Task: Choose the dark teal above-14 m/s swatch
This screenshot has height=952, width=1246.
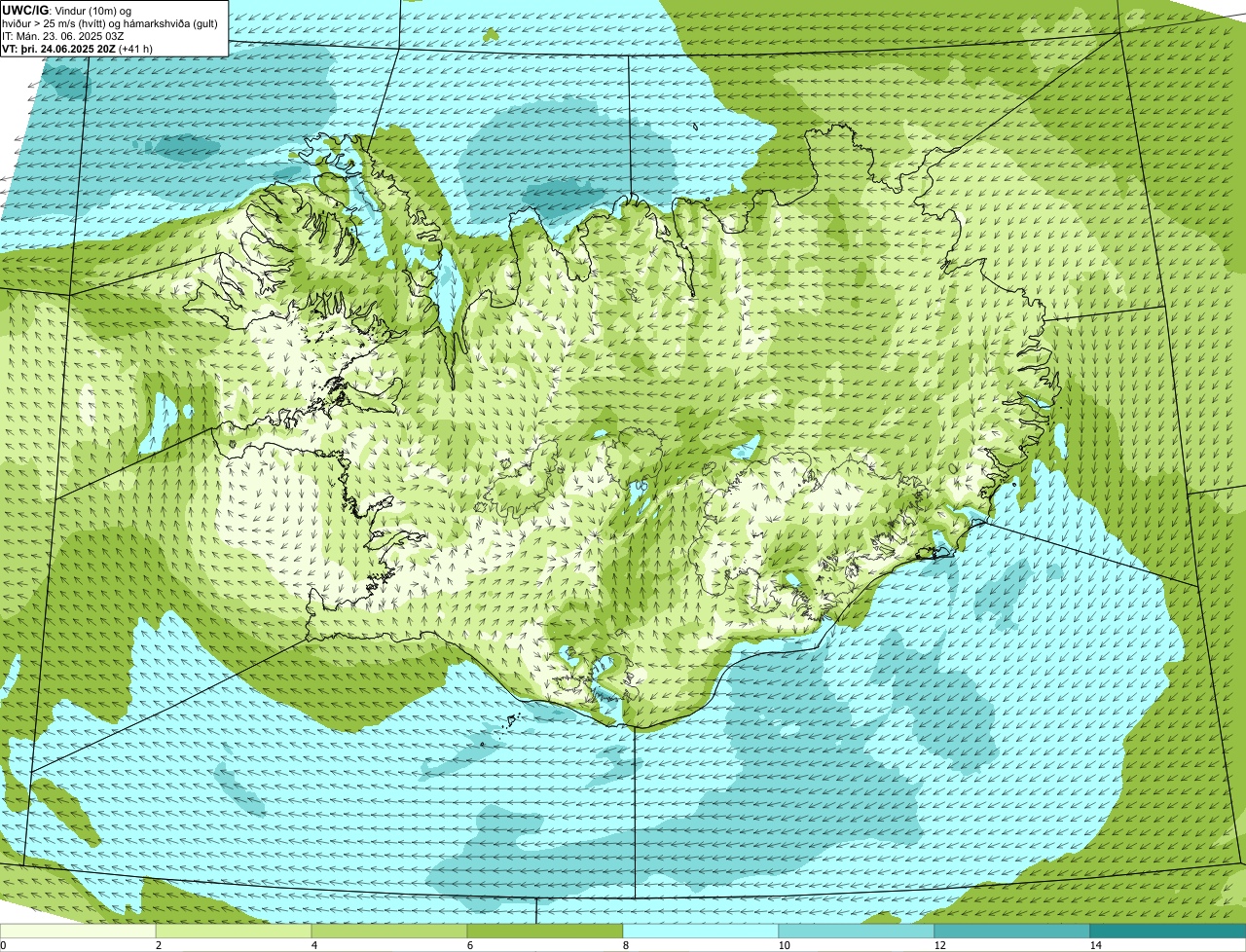Action: (1168, 931)
